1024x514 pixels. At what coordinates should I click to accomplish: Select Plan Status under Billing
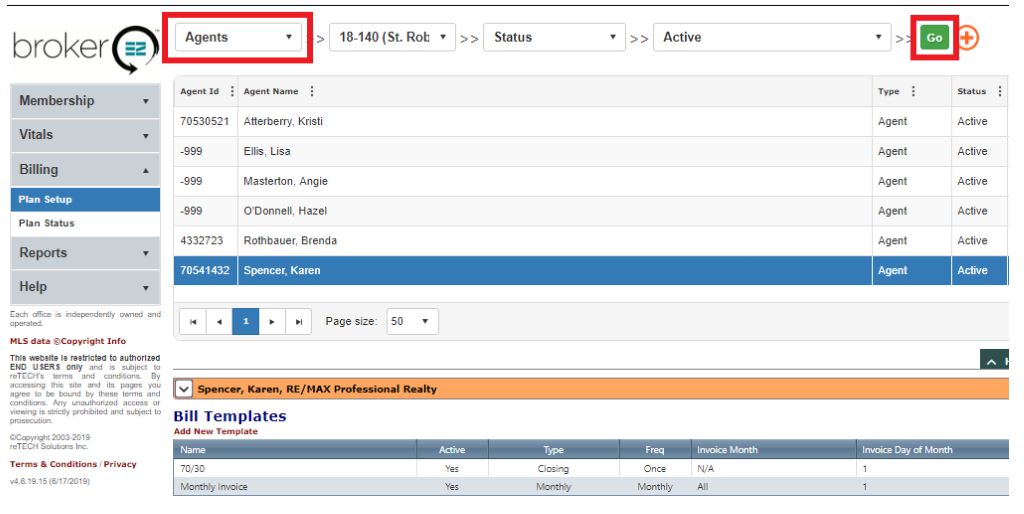pyautogui.click(x=46, y=223)
